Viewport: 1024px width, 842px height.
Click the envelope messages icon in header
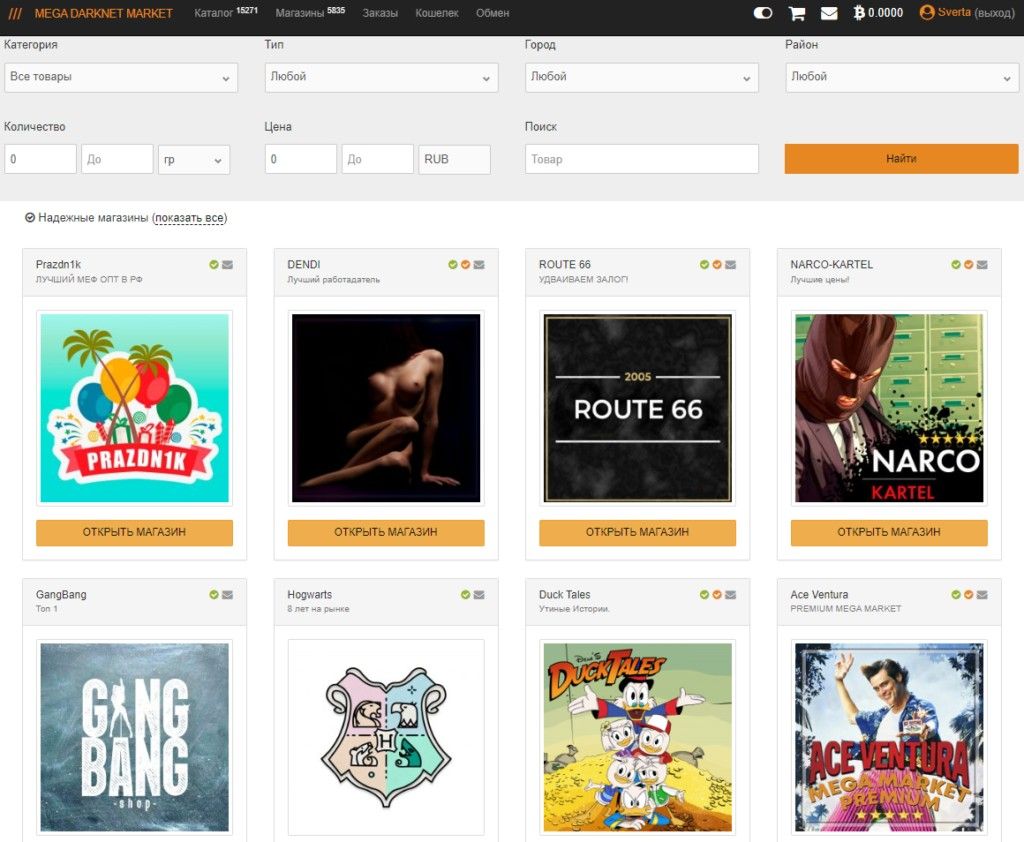pos(829,13)
